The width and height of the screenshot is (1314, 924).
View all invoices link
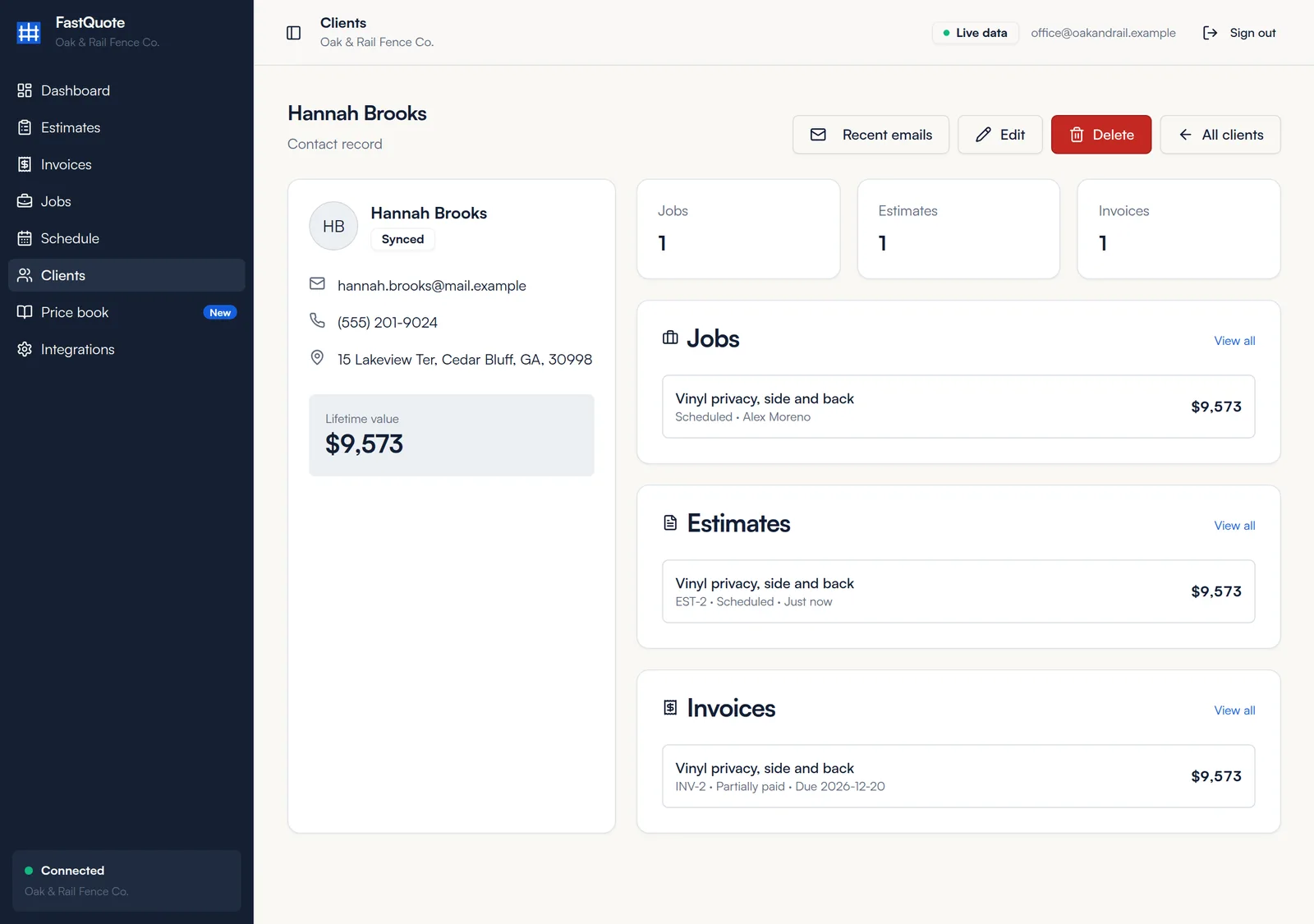(1234, 710)
